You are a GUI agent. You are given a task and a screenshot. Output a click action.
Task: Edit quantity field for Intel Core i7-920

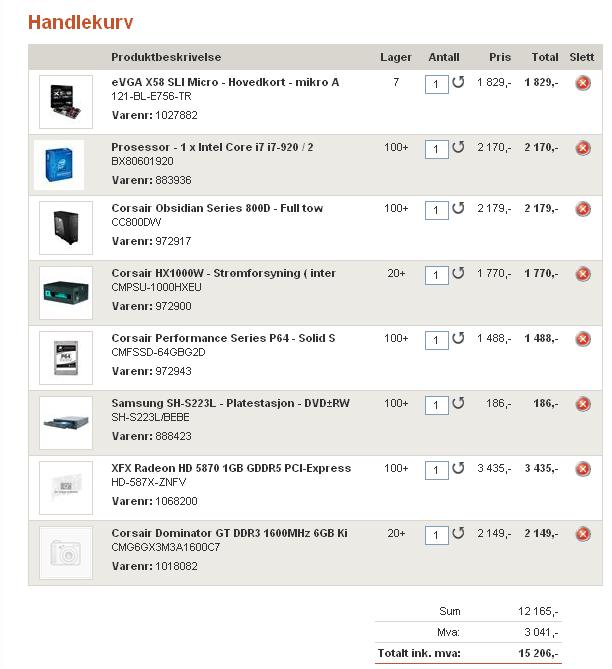[437, 149]
